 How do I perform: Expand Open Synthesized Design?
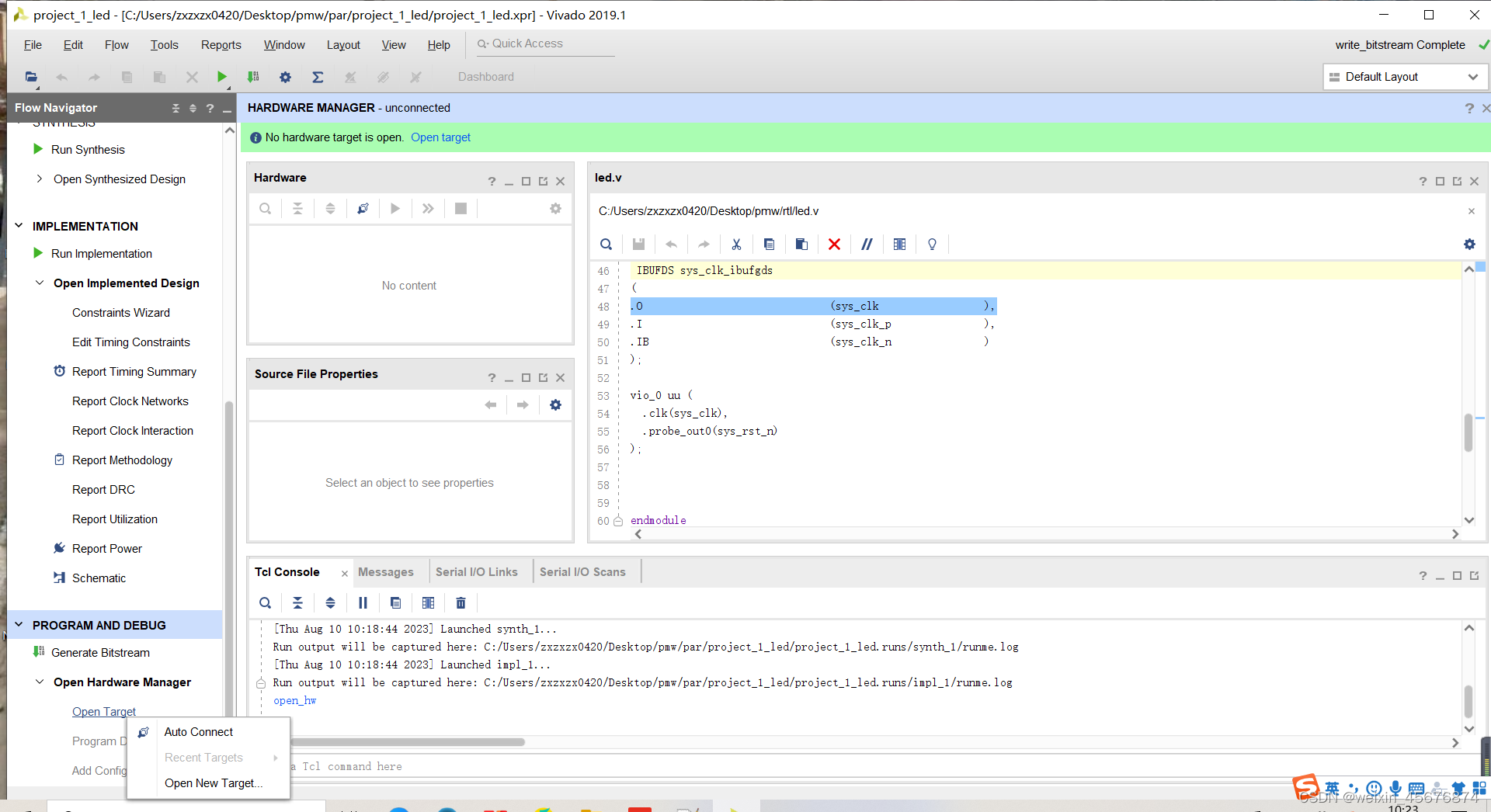click(40, 179)
